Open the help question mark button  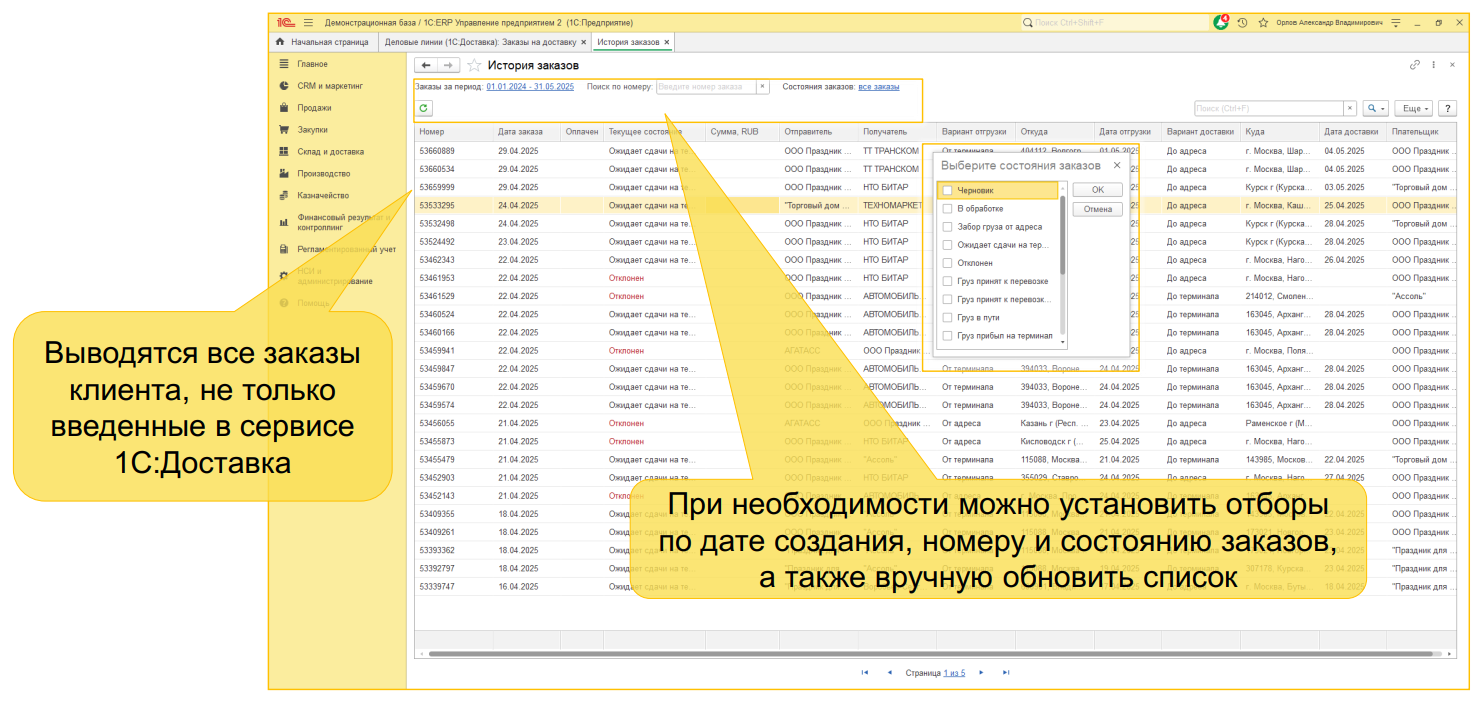tap(1447, 108)
